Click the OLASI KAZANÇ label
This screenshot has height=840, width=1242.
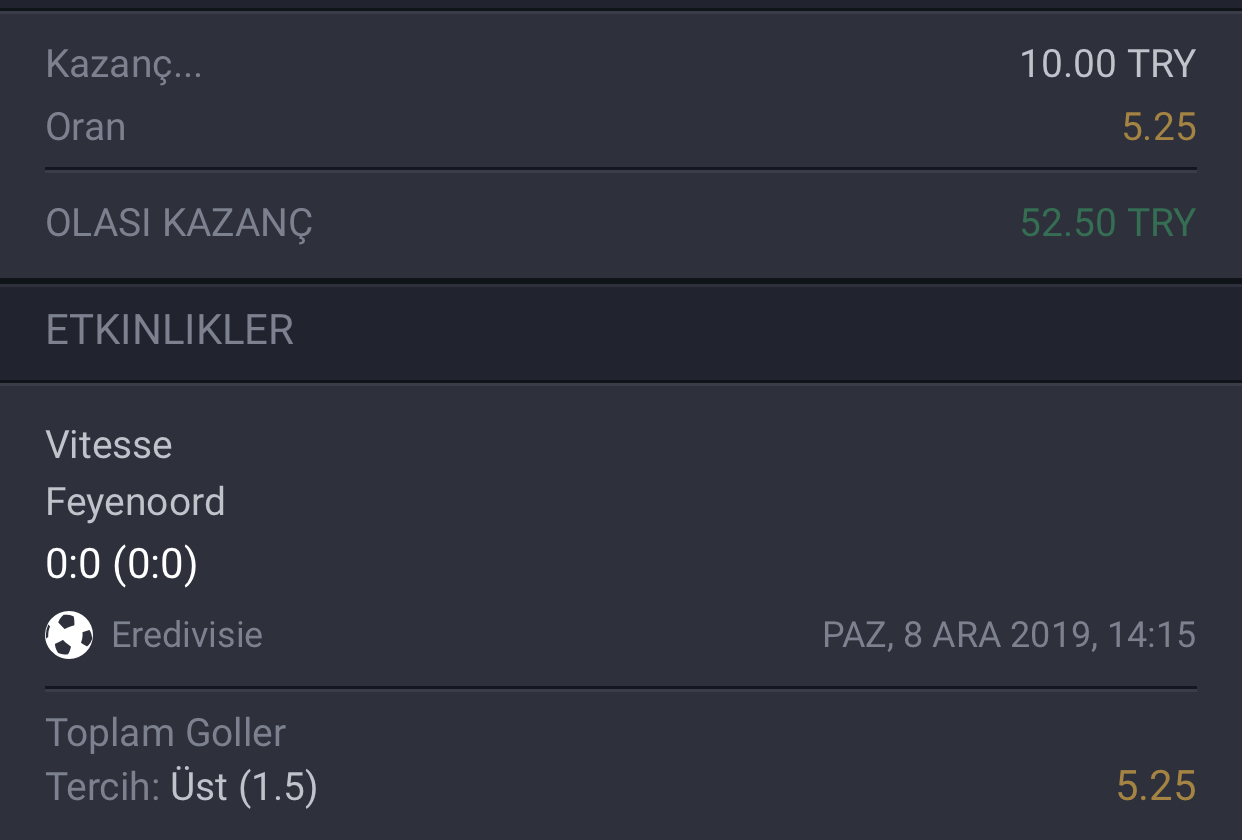pyautogui.click(x=179, y=223)
